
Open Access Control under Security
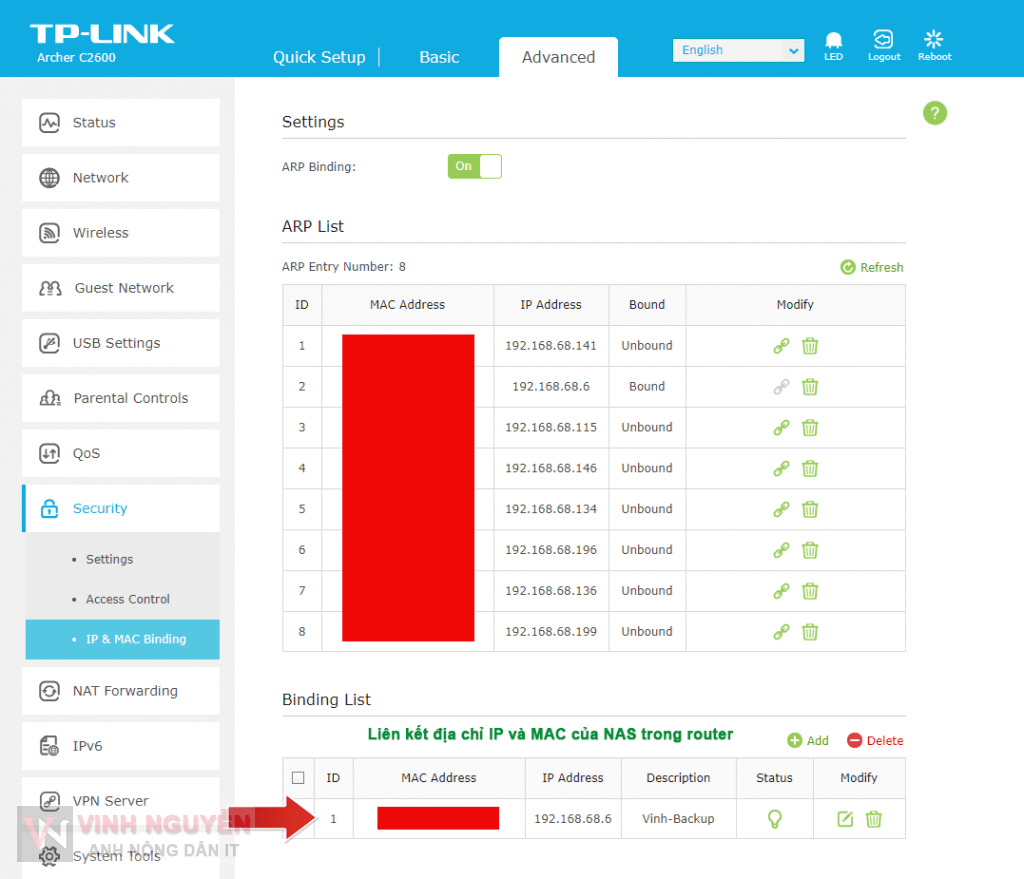[128, 599]
